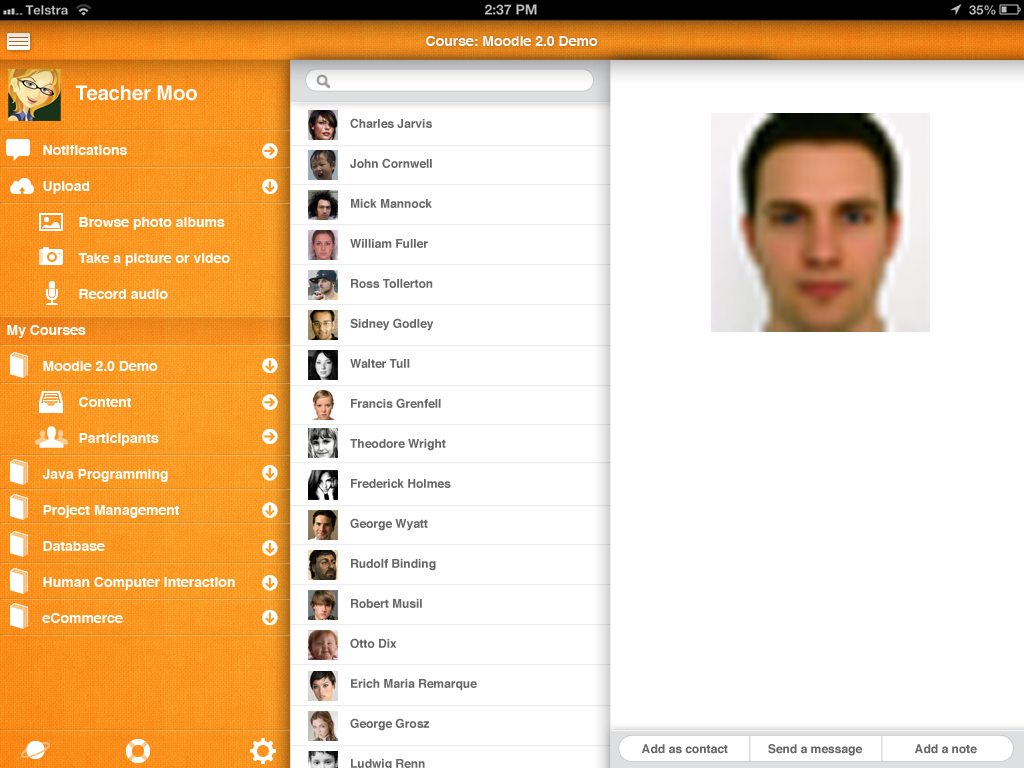Open the settings gear icon
Image resolution: width=1024 pixels, height=768 pixels.
[x=263, y=751]
